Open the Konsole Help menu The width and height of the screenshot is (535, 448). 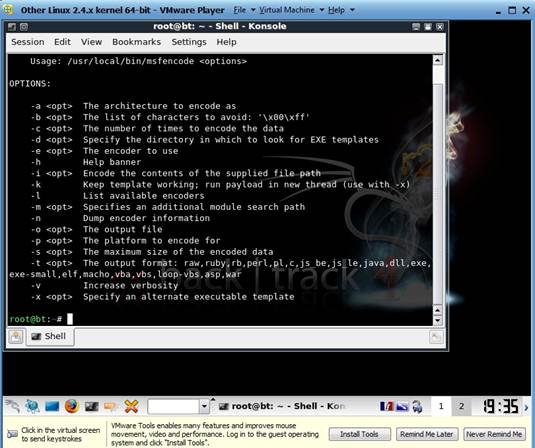227,42
